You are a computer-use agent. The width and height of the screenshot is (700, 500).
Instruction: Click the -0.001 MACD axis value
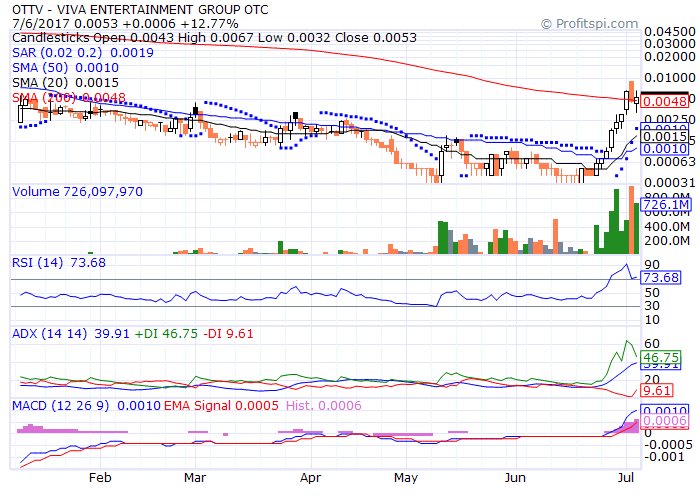pos(663,457)
